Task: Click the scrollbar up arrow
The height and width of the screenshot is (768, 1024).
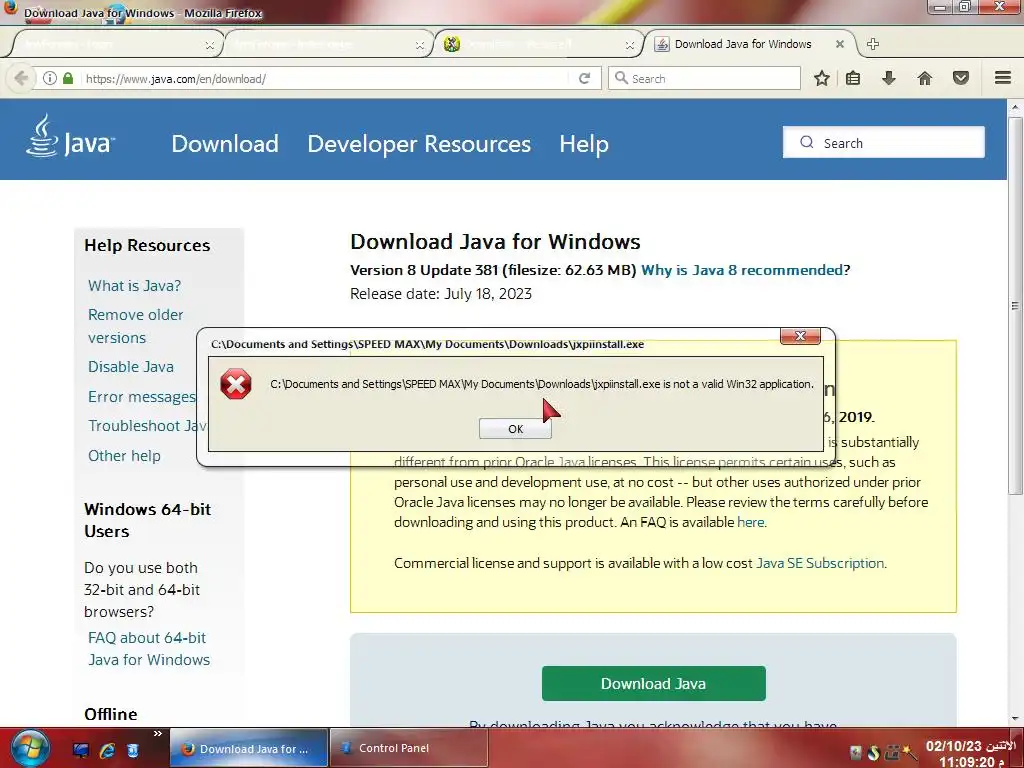Action: pos(1015,106)
